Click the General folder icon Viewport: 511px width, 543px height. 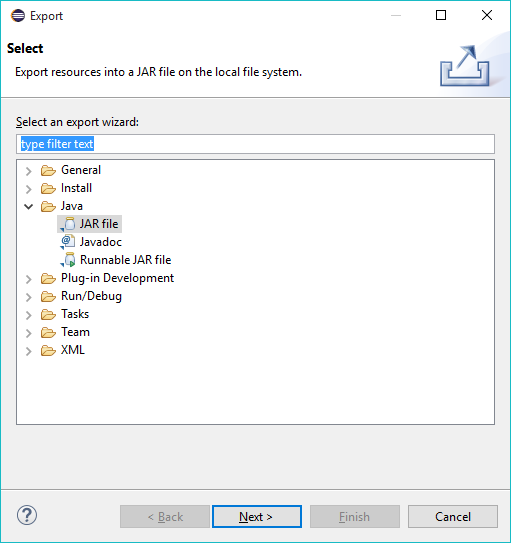[48, 170]
